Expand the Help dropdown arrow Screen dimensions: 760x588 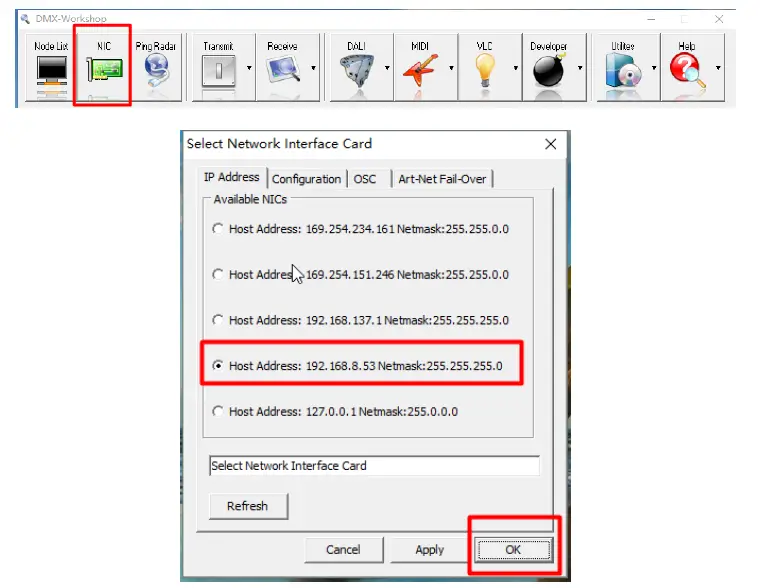[x=718, y=68]
